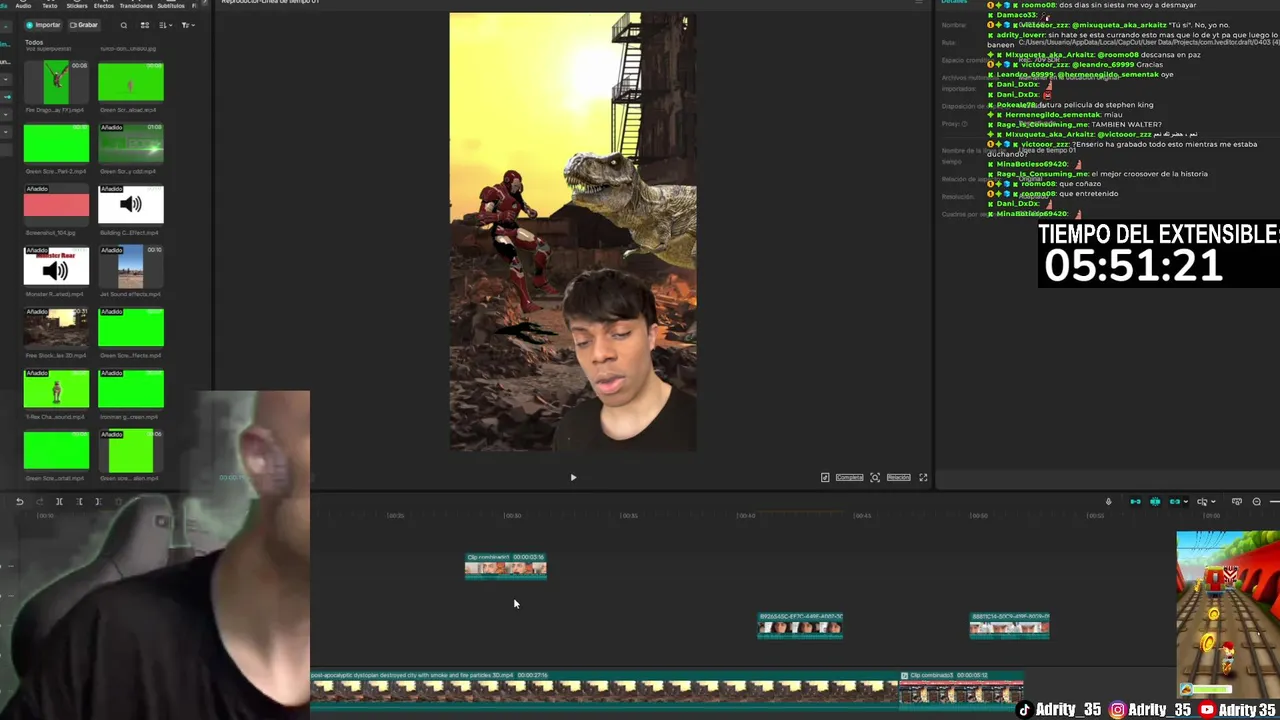Switch media grid view icon
Viewport: 1280px width, 720px height.
coord(145,25)
